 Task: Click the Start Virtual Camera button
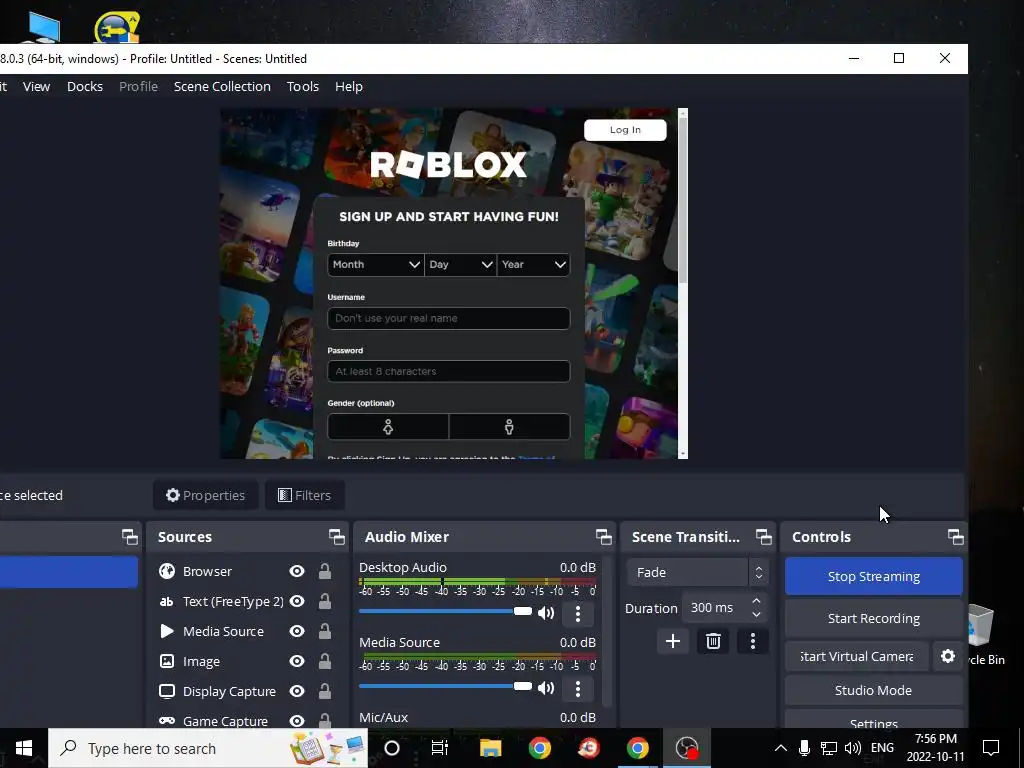coord(857,656)
